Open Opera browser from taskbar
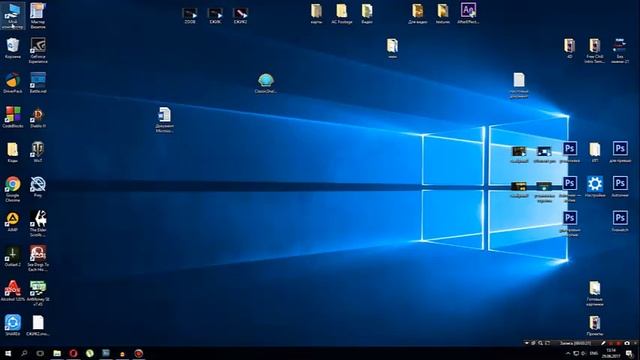 (73, 353)
